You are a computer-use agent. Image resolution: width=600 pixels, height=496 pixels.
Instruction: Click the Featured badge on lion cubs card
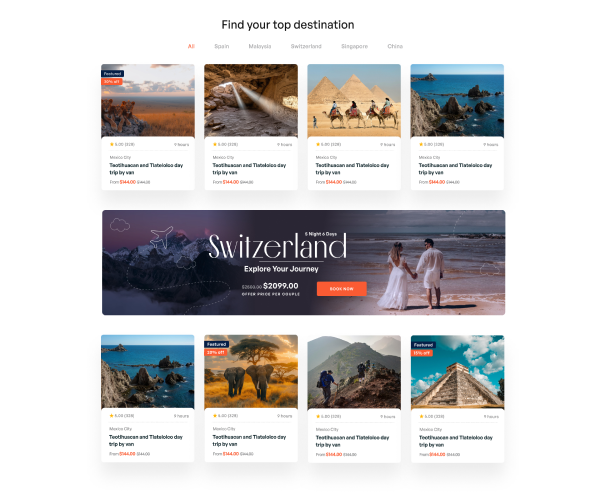pyautogui.click(x=112, y=73)
